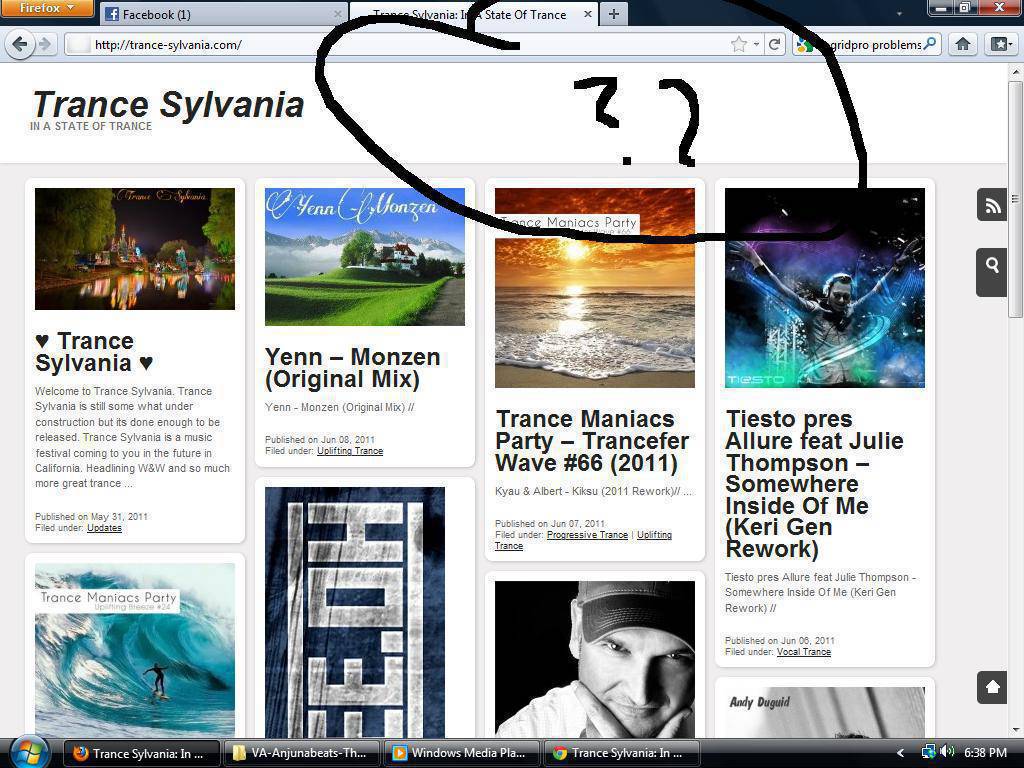Follow the Vocal Trance category link
The width and height of the screenshot is (1024, 768).
(804, 652)
